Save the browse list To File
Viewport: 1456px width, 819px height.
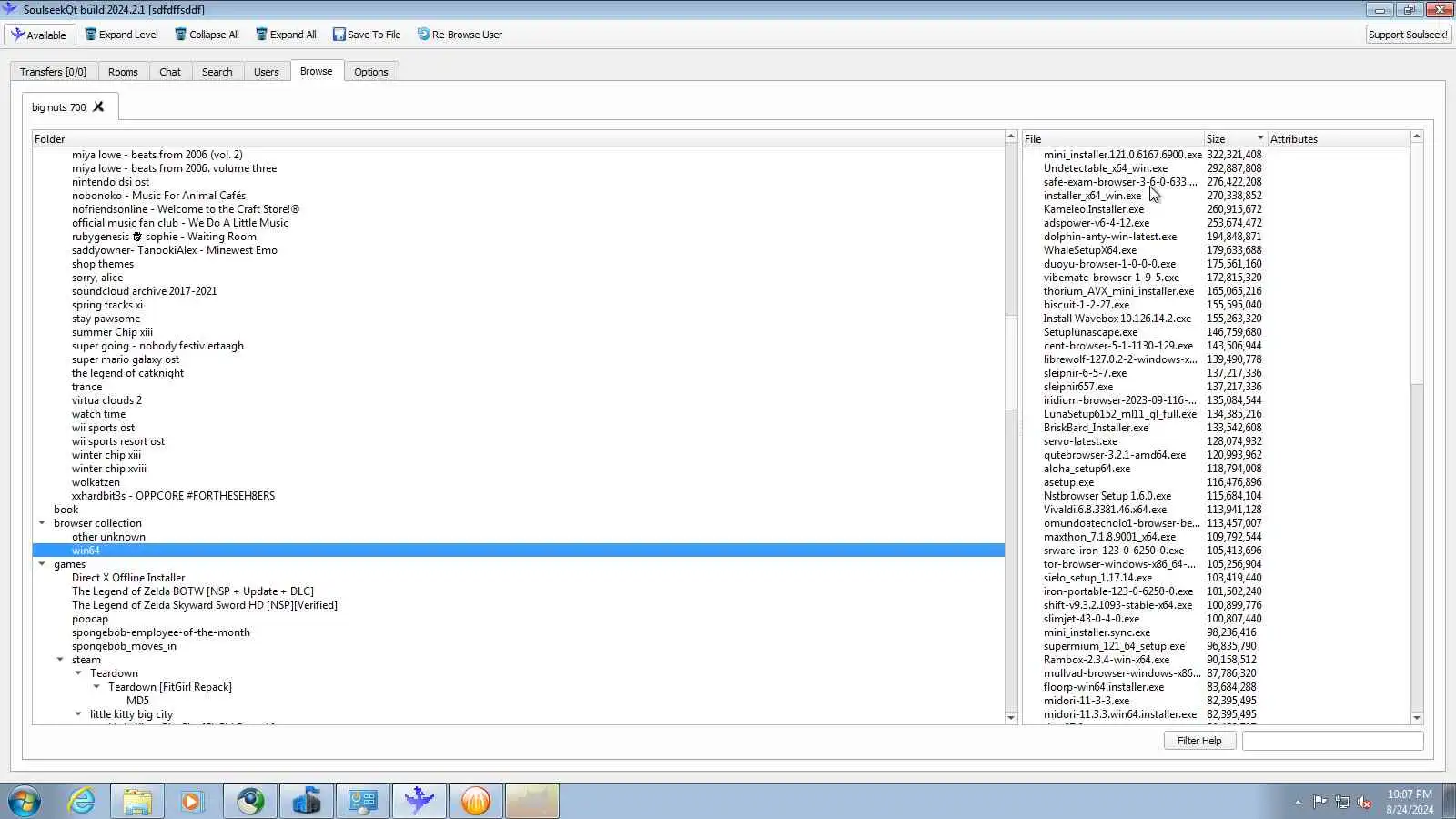[367, 35]
